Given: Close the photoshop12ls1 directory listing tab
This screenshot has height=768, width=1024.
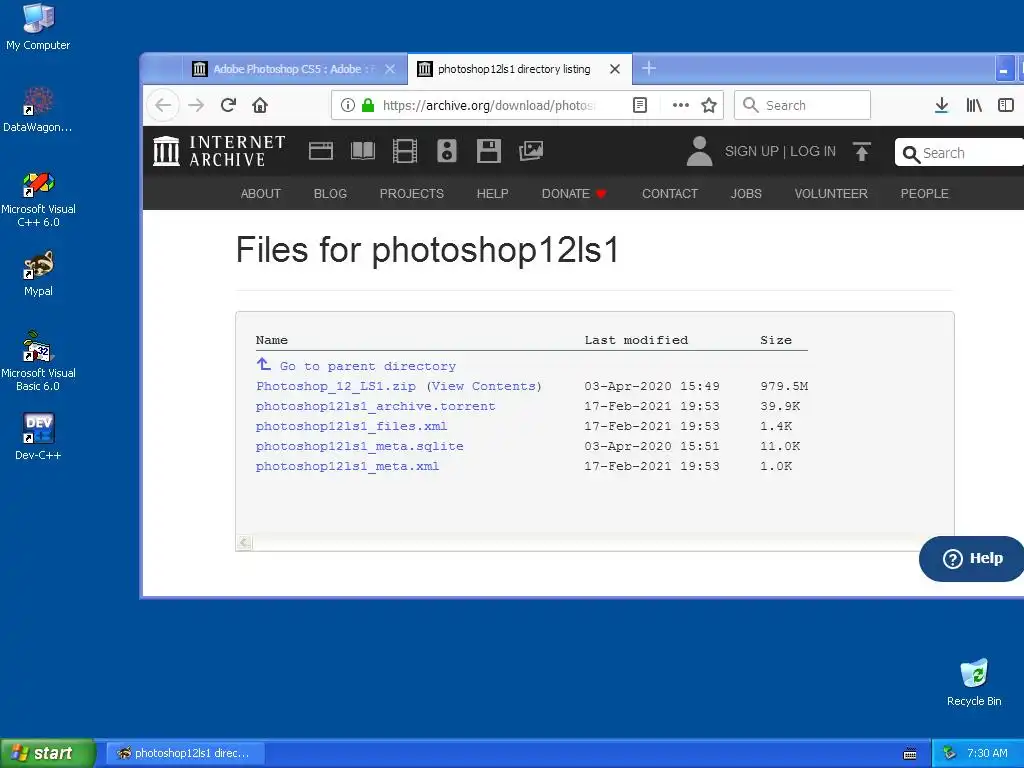Looking at the screenshot, I should coord(615,69).
